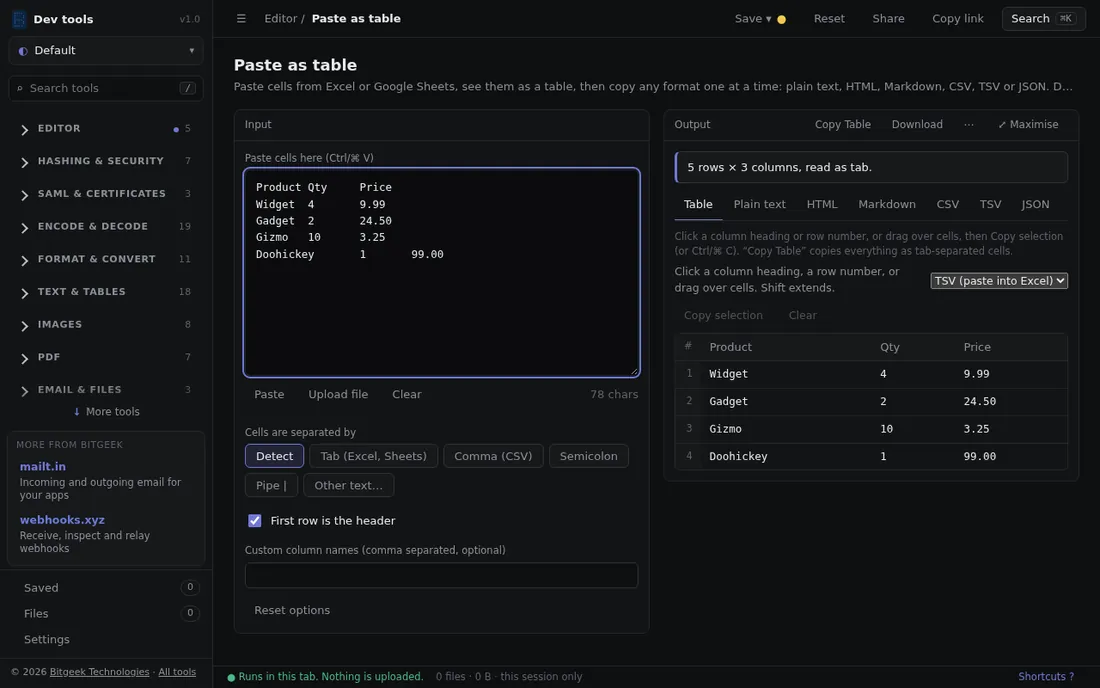Expand SAML & Certificates category

tap(105, 194)
